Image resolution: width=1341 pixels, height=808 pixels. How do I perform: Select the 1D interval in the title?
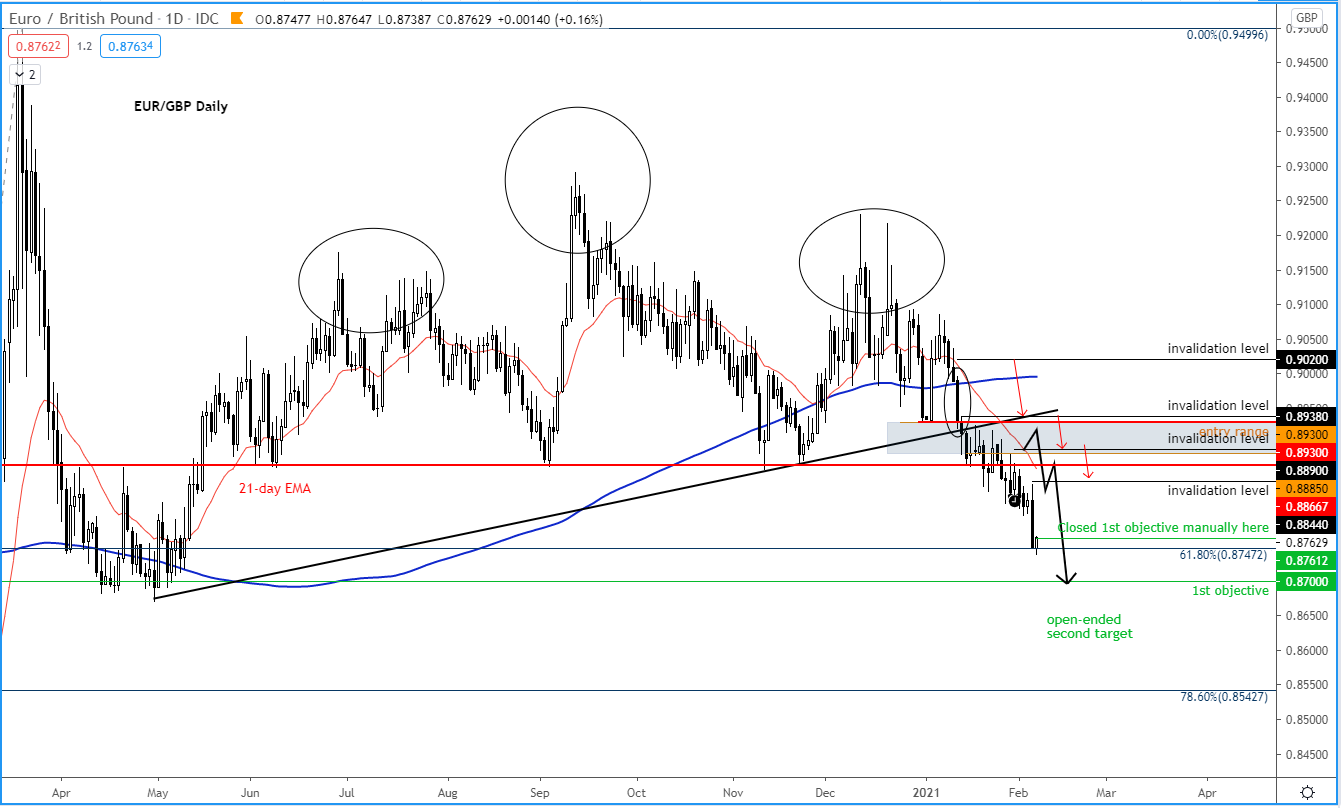click(x=176, y=19)
